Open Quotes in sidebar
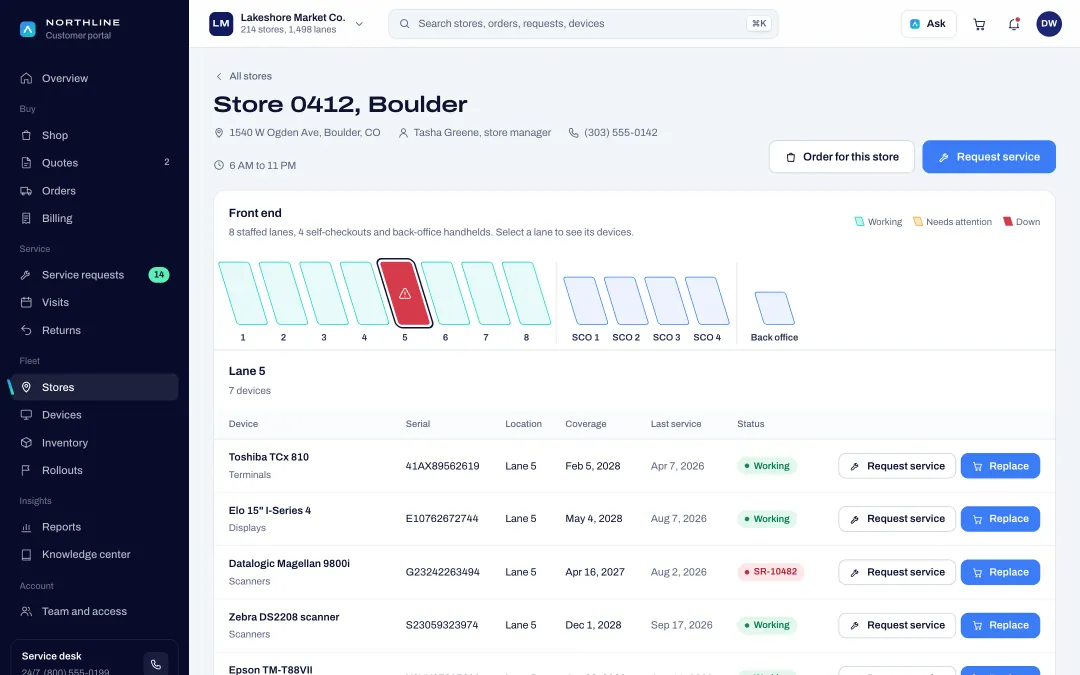 pyautogui.click(x=94, y=163)
